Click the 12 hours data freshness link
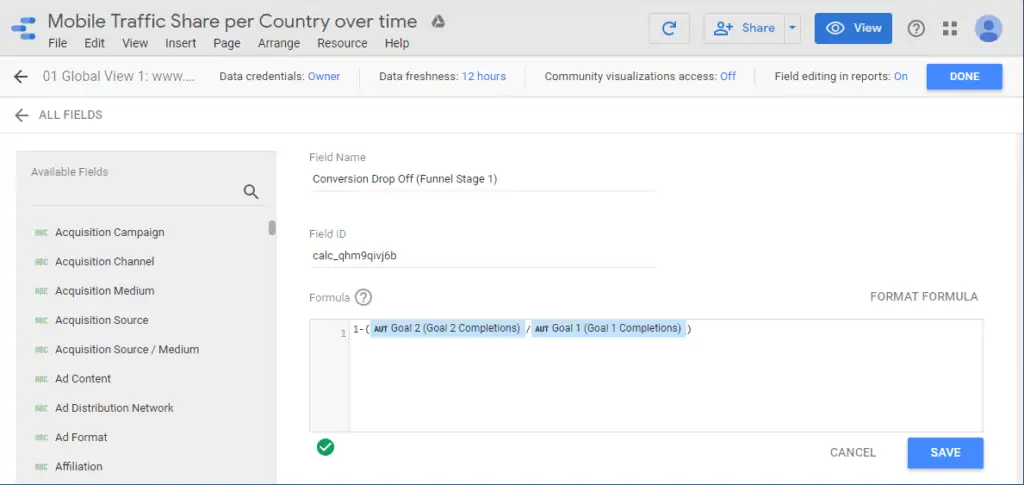1024x485 pixels. (x=484, y=76)
